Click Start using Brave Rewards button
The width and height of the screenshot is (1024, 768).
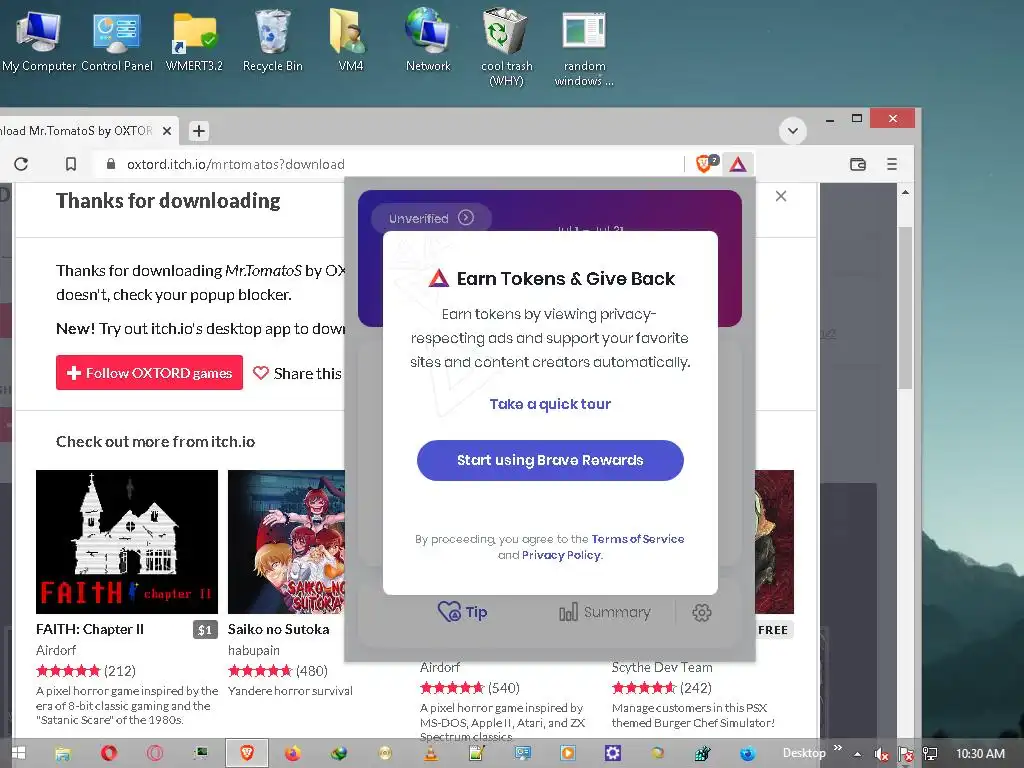click(550, 460)
